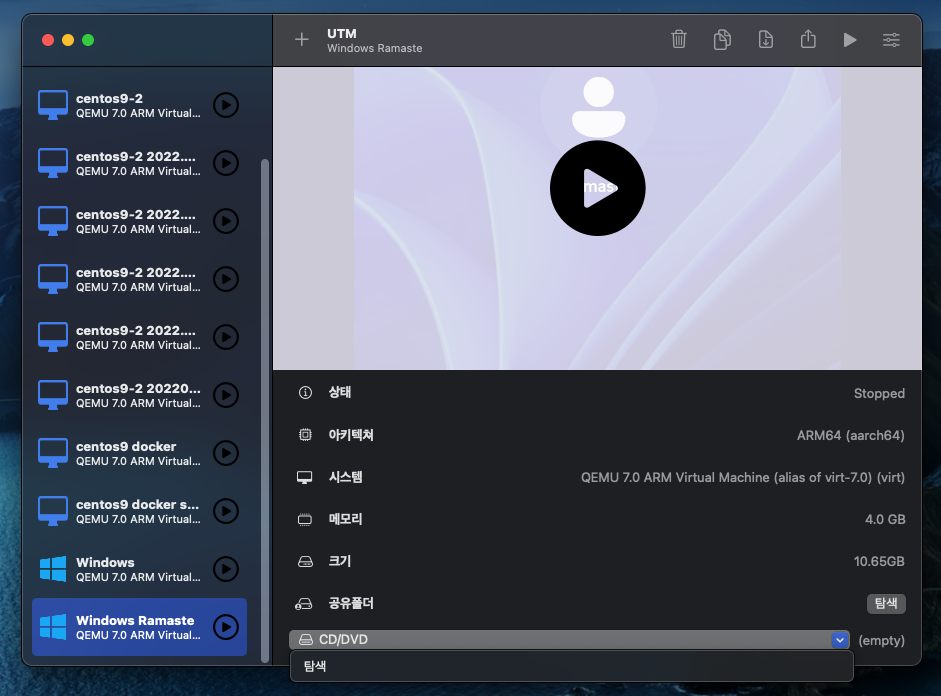This screenshot has height=696, width=941.
Task: Select the centos9 docker VM entry
Action: pyautogui.click(x=139, y=453)
